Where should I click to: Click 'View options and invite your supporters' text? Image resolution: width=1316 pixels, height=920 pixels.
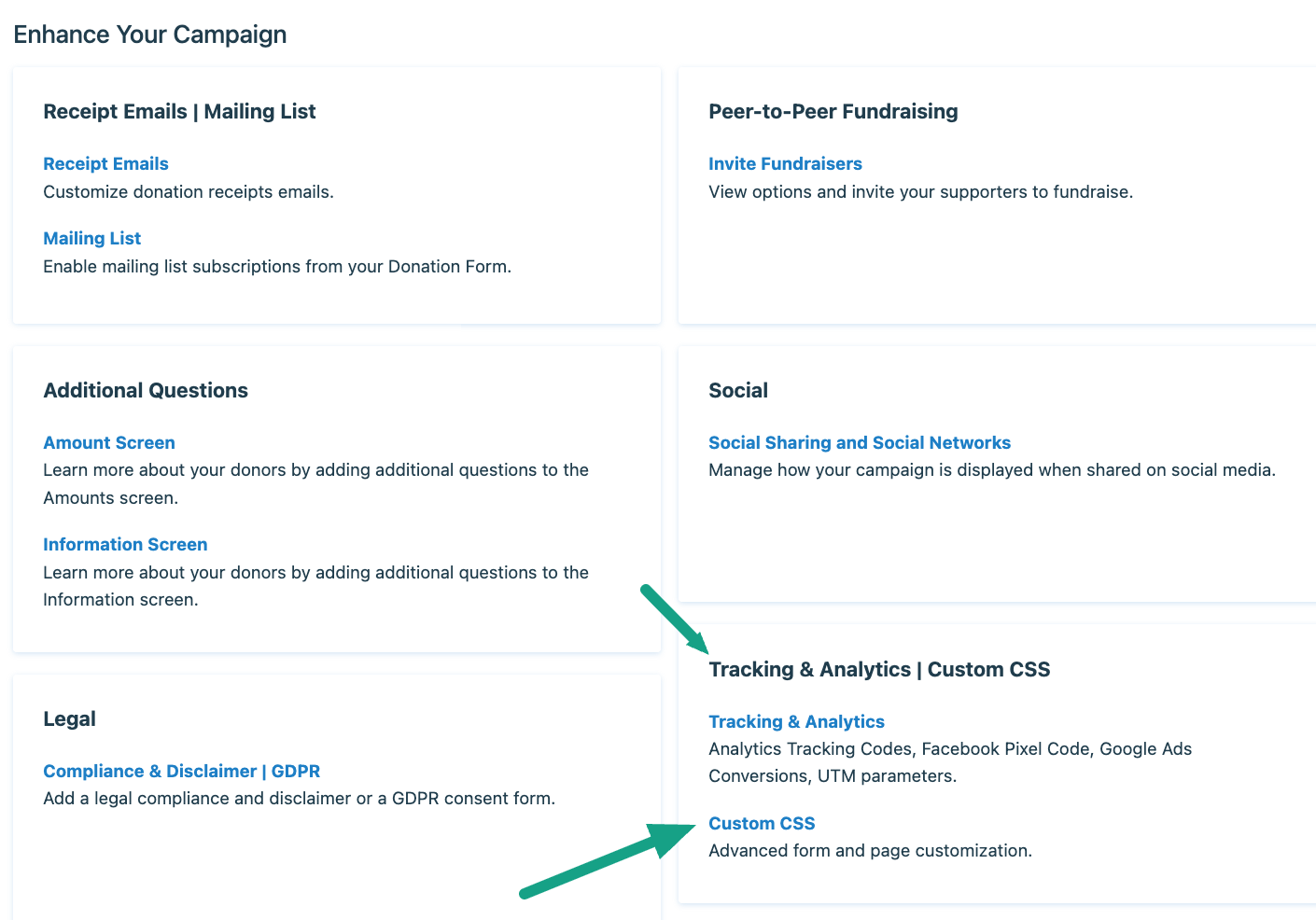pos(919,192)
